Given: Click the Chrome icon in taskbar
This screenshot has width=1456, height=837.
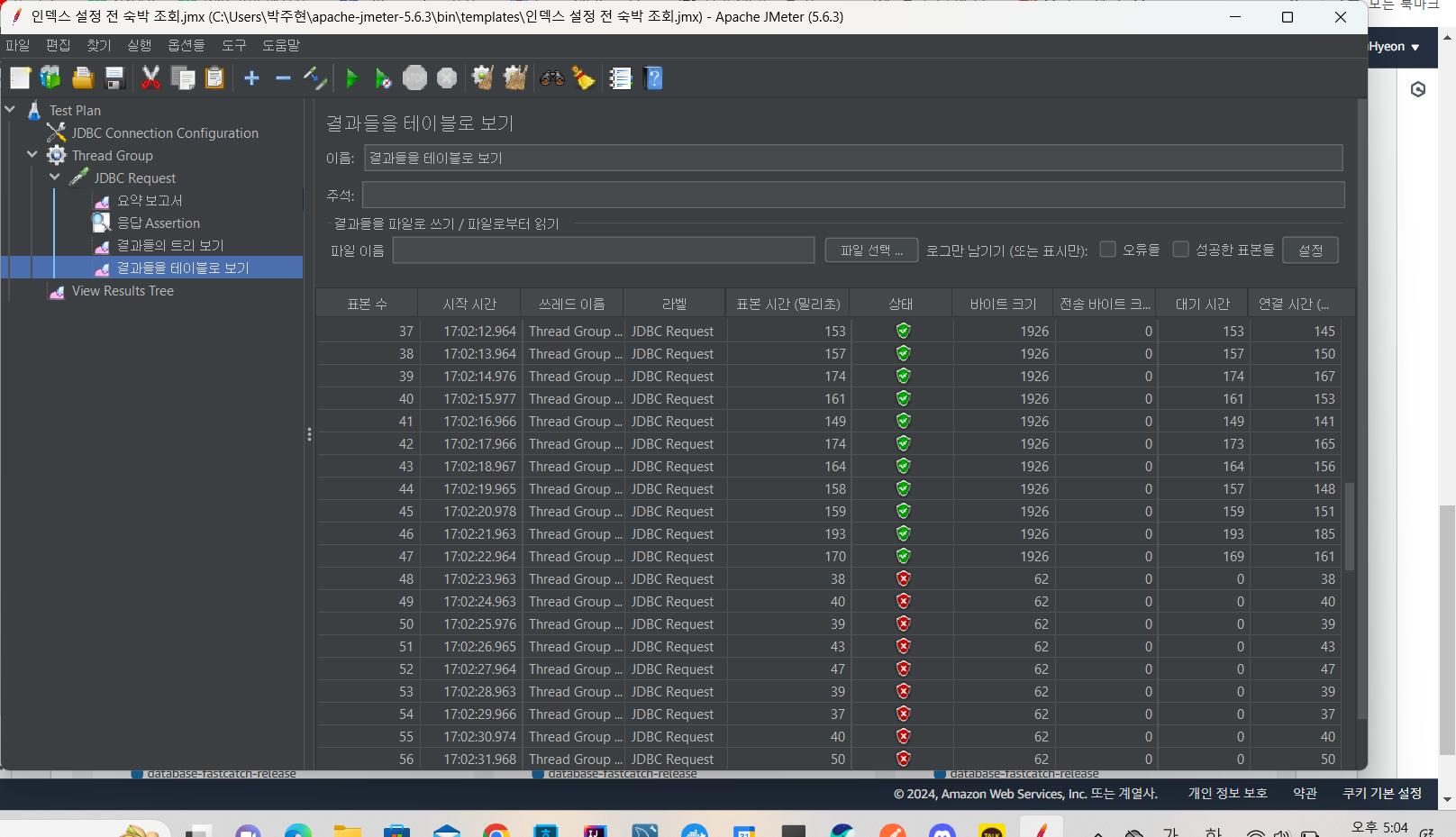Looking at the screenshot, I should pyautogui.click(x=496, y=831).
